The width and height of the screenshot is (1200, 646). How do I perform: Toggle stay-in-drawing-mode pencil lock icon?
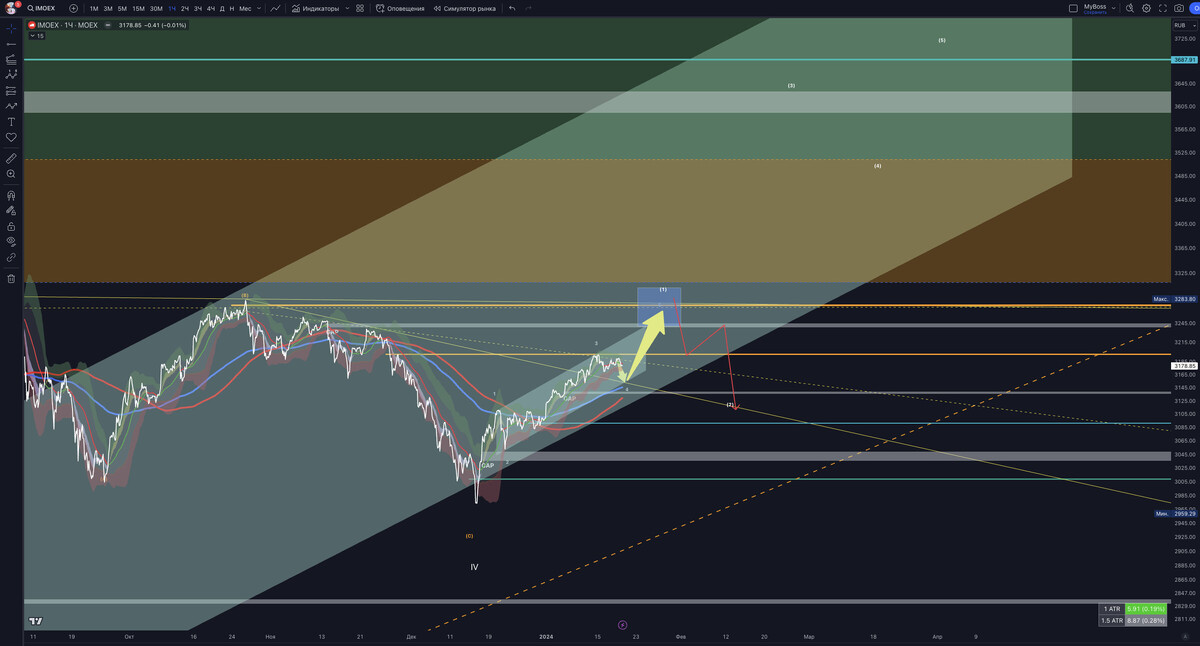[11, 211]
